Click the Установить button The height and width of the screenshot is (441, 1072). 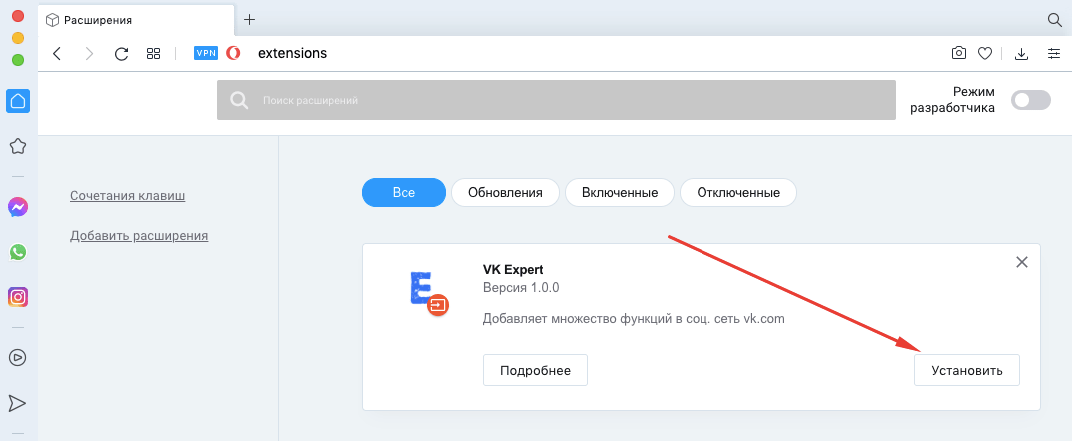pos(966,370)
